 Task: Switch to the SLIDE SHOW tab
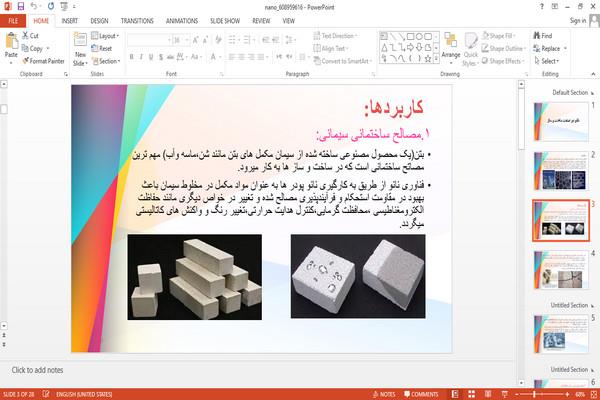225,21
